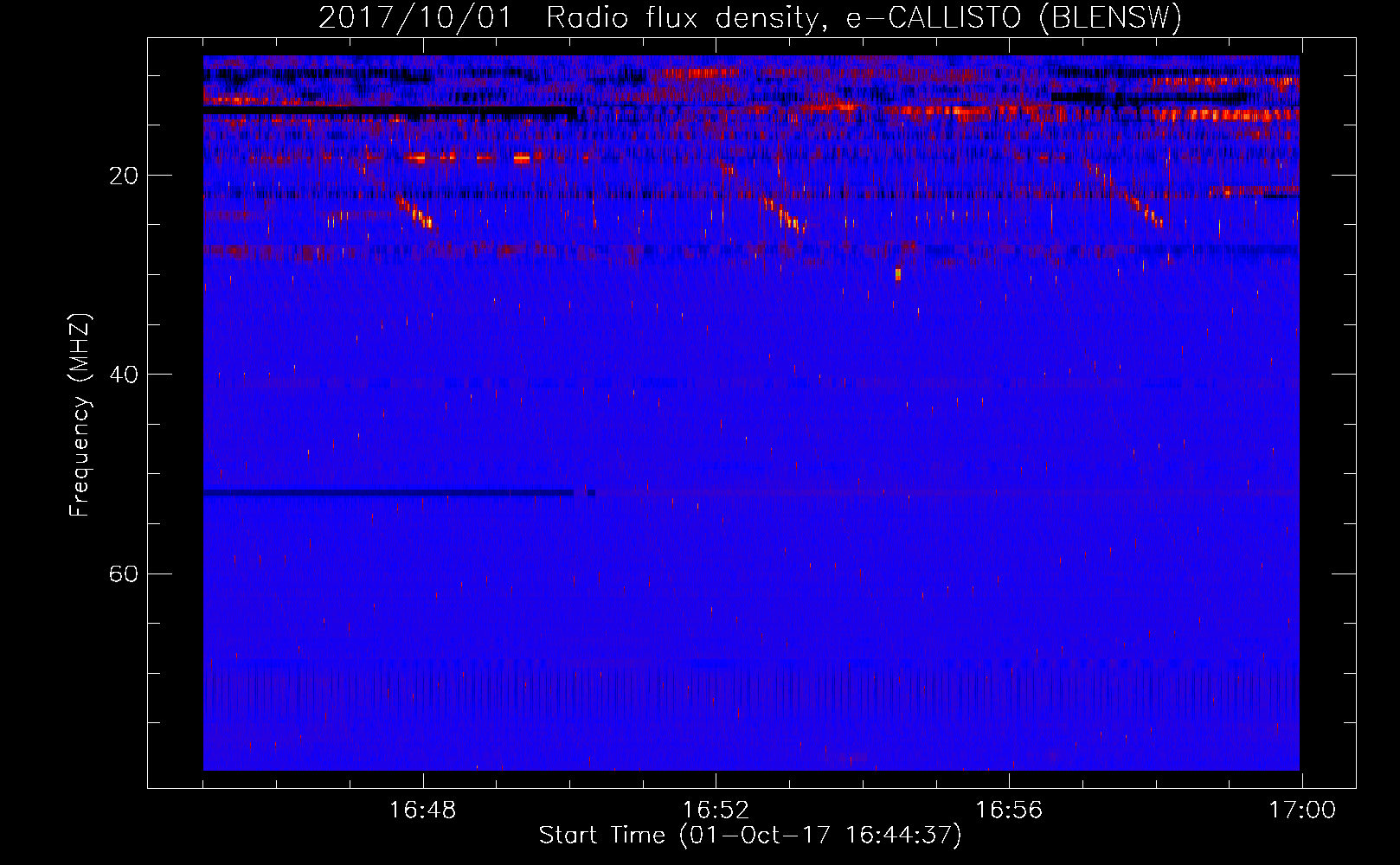Image resolution: width=1400 pixels, height=865 pixels.
Task: Click the '17:00' time tick label
Action: coord(1302,811)
